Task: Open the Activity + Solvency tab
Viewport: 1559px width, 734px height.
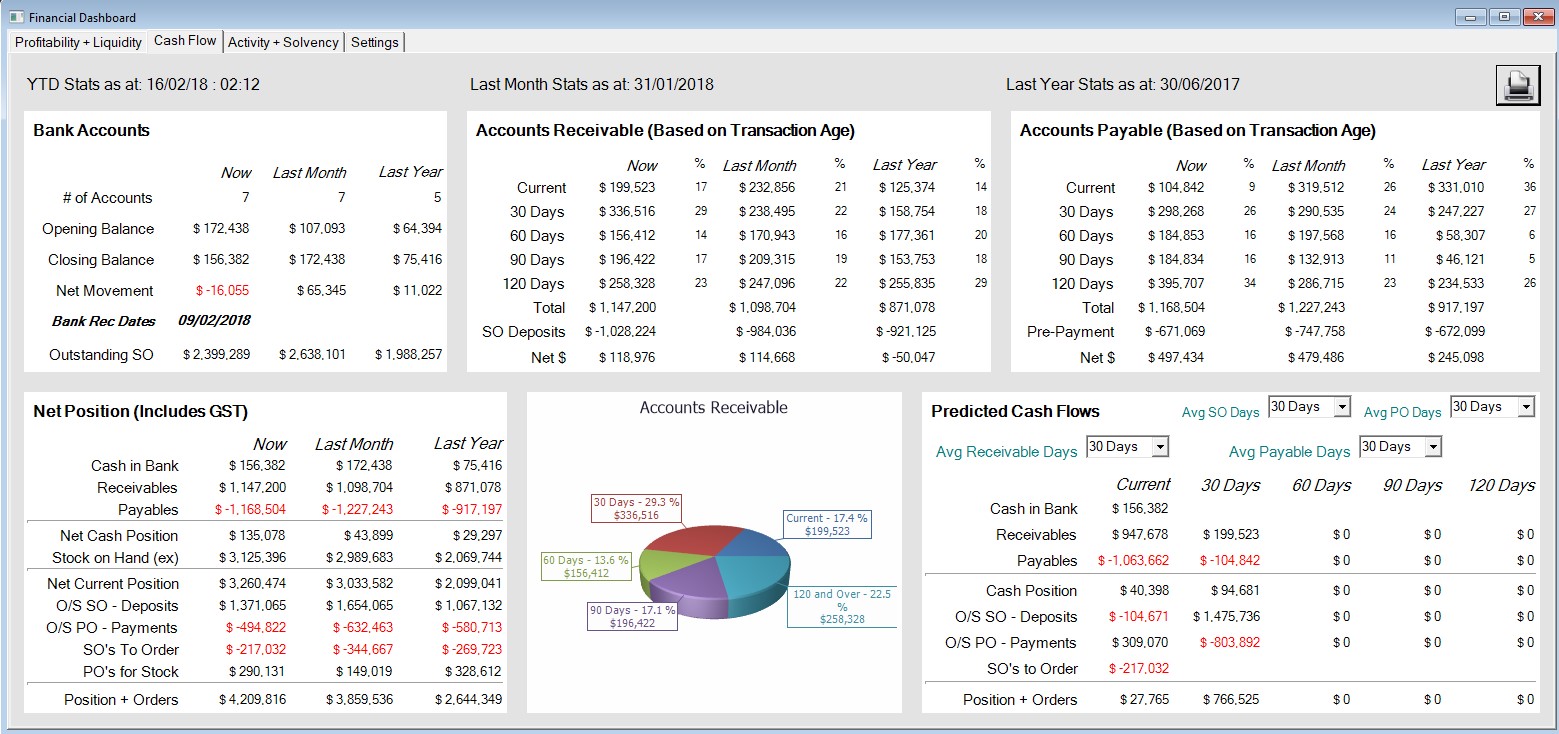Action: (283, 42)
